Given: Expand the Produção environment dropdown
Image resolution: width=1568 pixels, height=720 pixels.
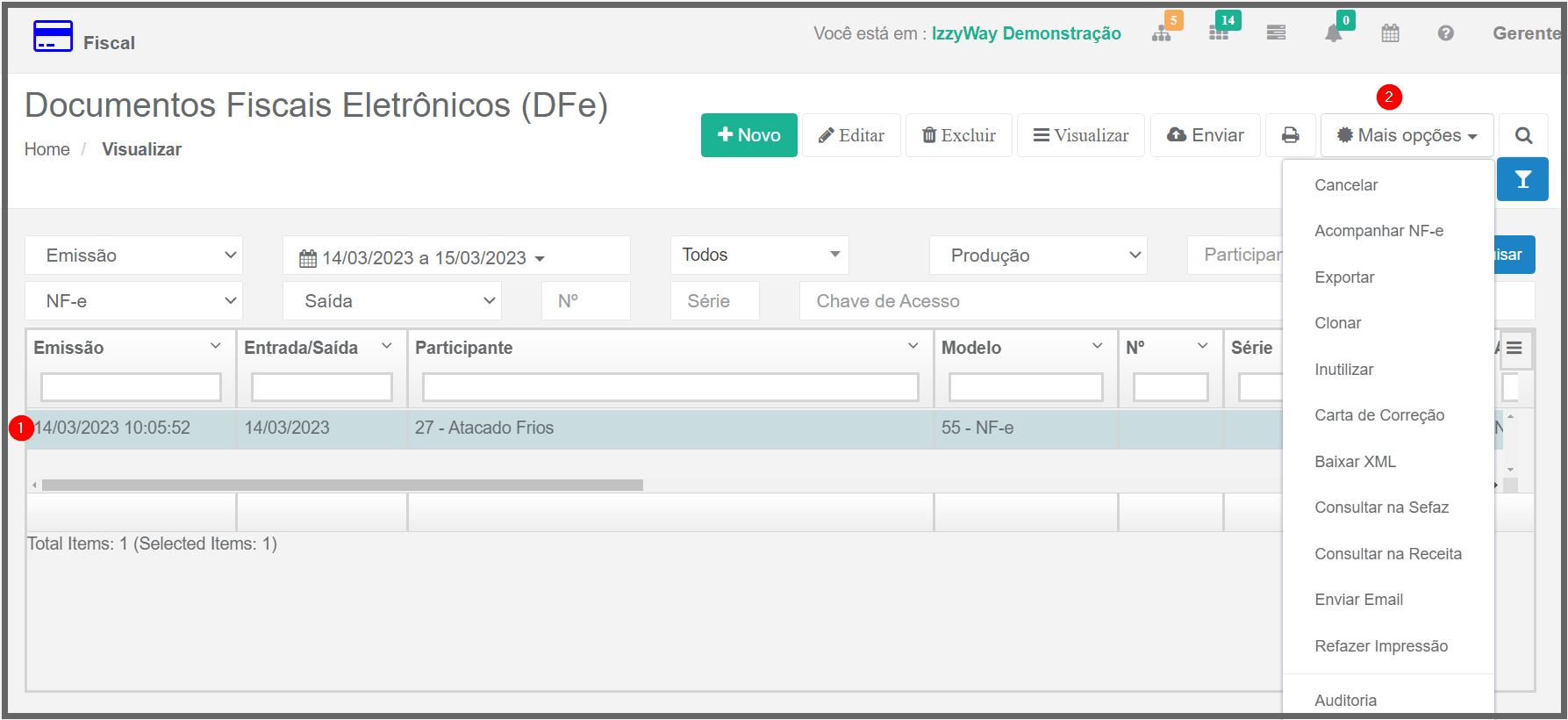Looking at the screenshot, I should click(1038, 256).
